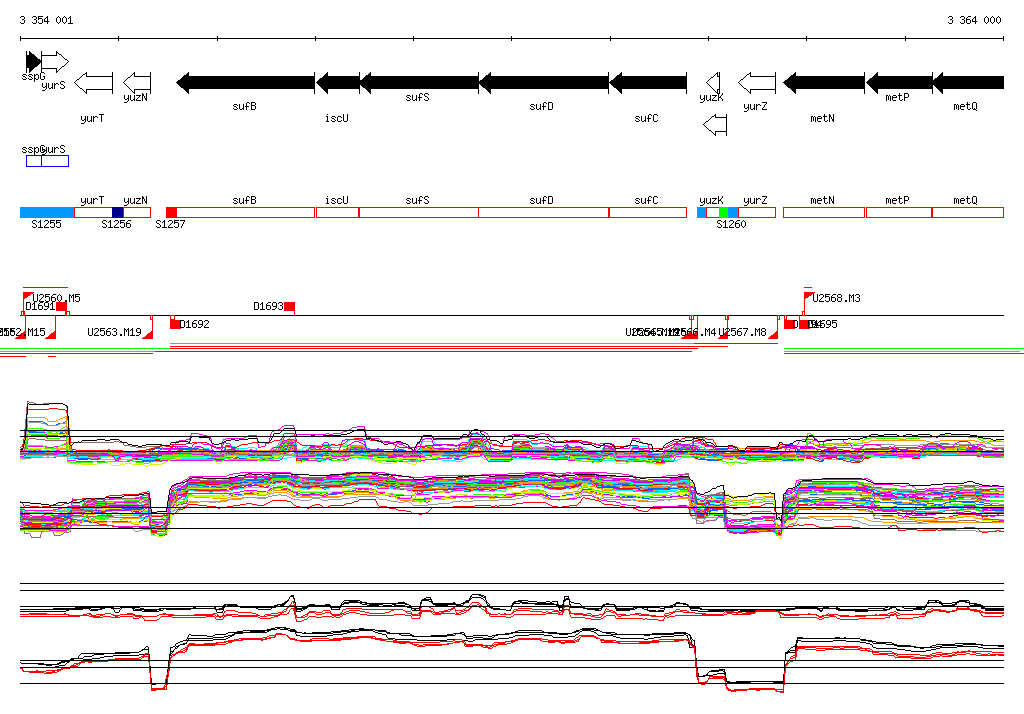The height and width of the screenshot is (714, 1024).
Task: Select the blue outlined yurS box
Action: click(x=55, y=161)
